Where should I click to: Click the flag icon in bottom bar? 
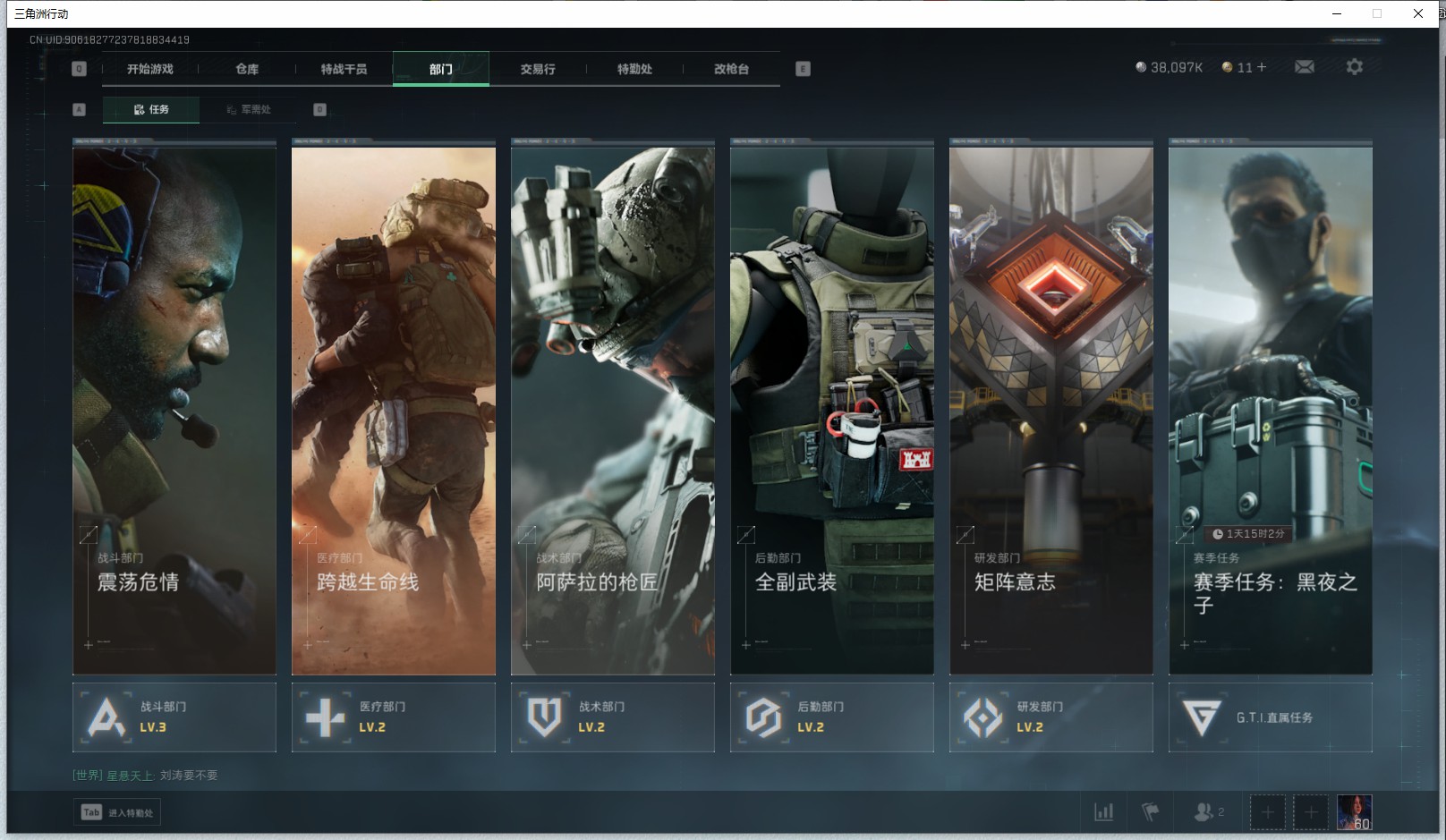coord(1151,811)
